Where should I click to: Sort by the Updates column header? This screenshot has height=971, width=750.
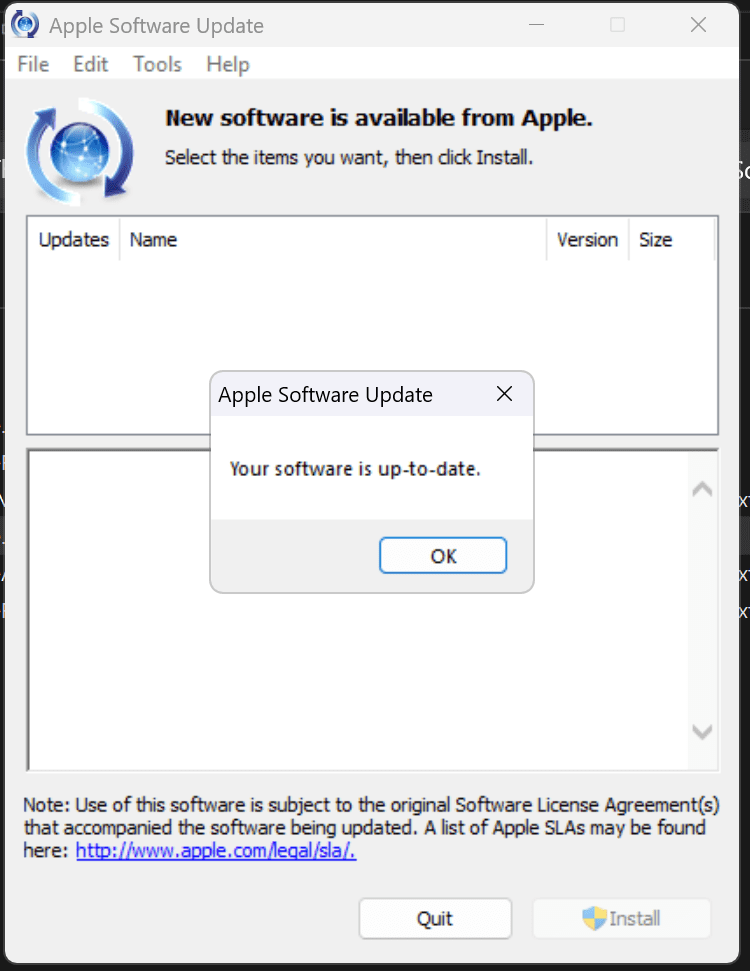74,239
